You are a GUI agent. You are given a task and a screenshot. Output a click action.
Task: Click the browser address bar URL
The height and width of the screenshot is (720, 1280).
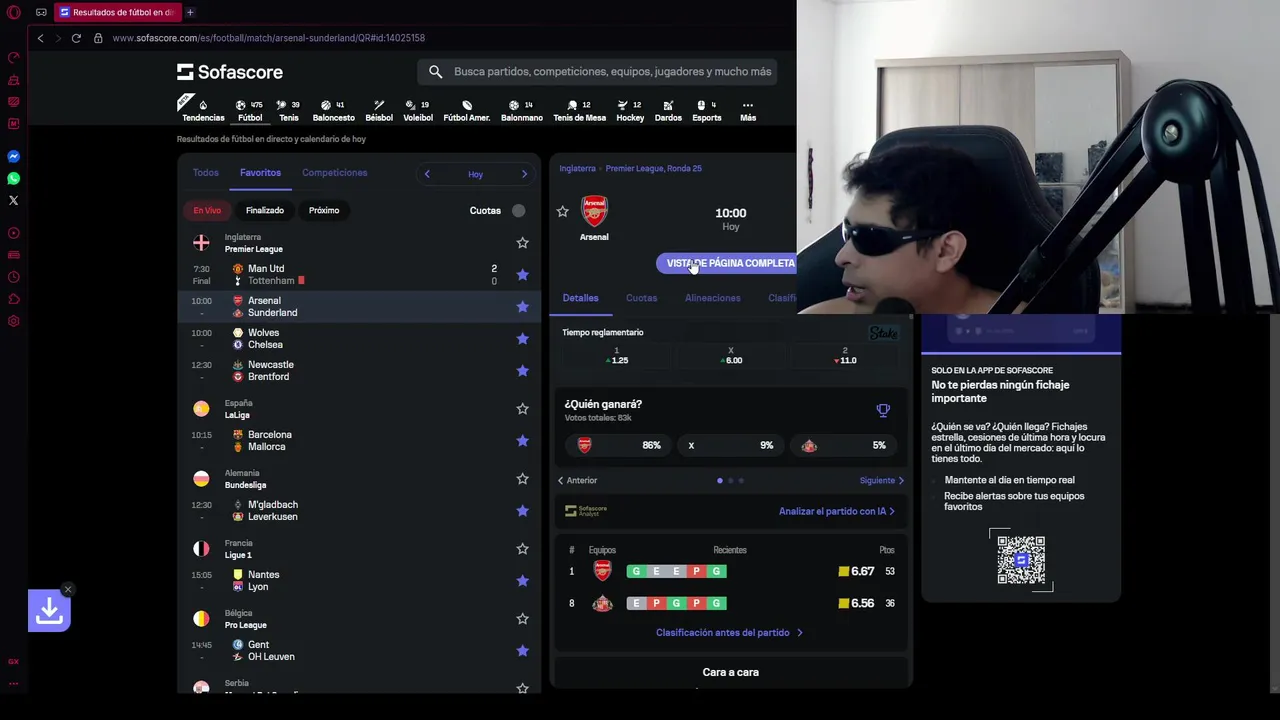point(268,38)
